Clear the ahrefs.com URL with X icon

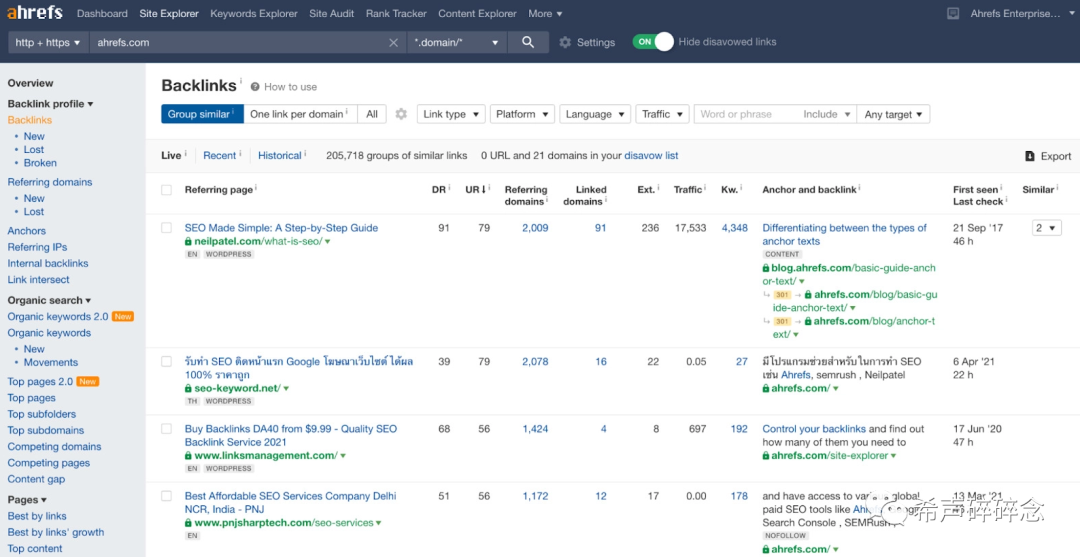(394, 43)
